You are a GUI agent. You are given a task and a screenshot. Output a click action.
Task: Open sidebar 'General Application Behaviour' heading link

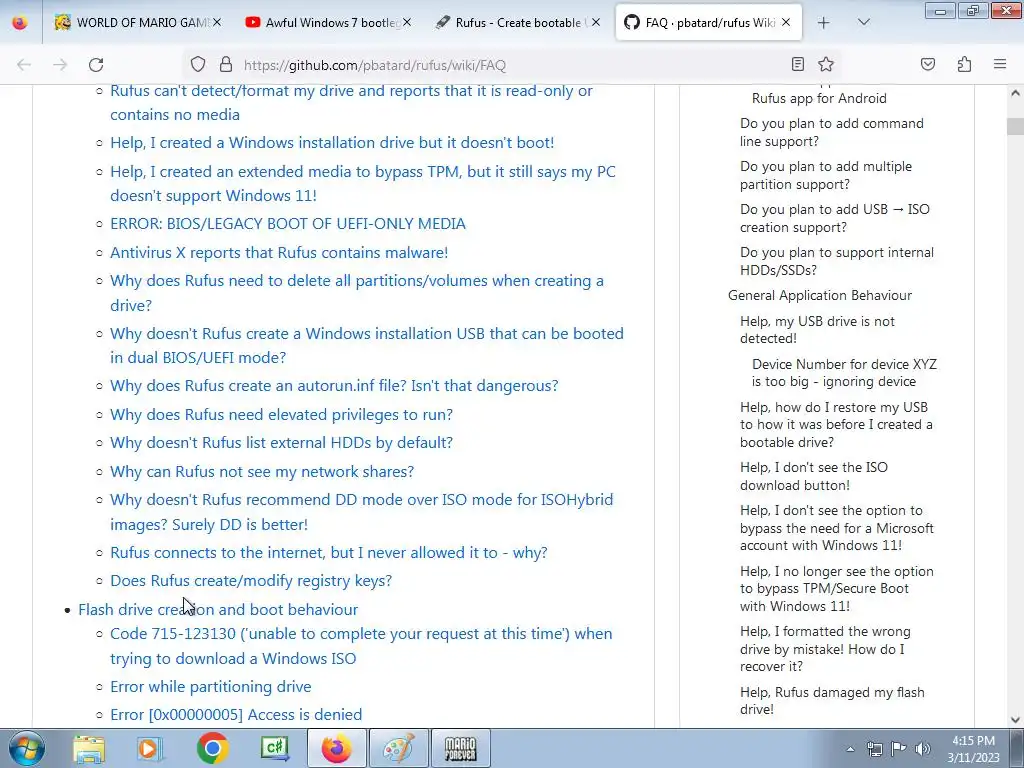820,295
